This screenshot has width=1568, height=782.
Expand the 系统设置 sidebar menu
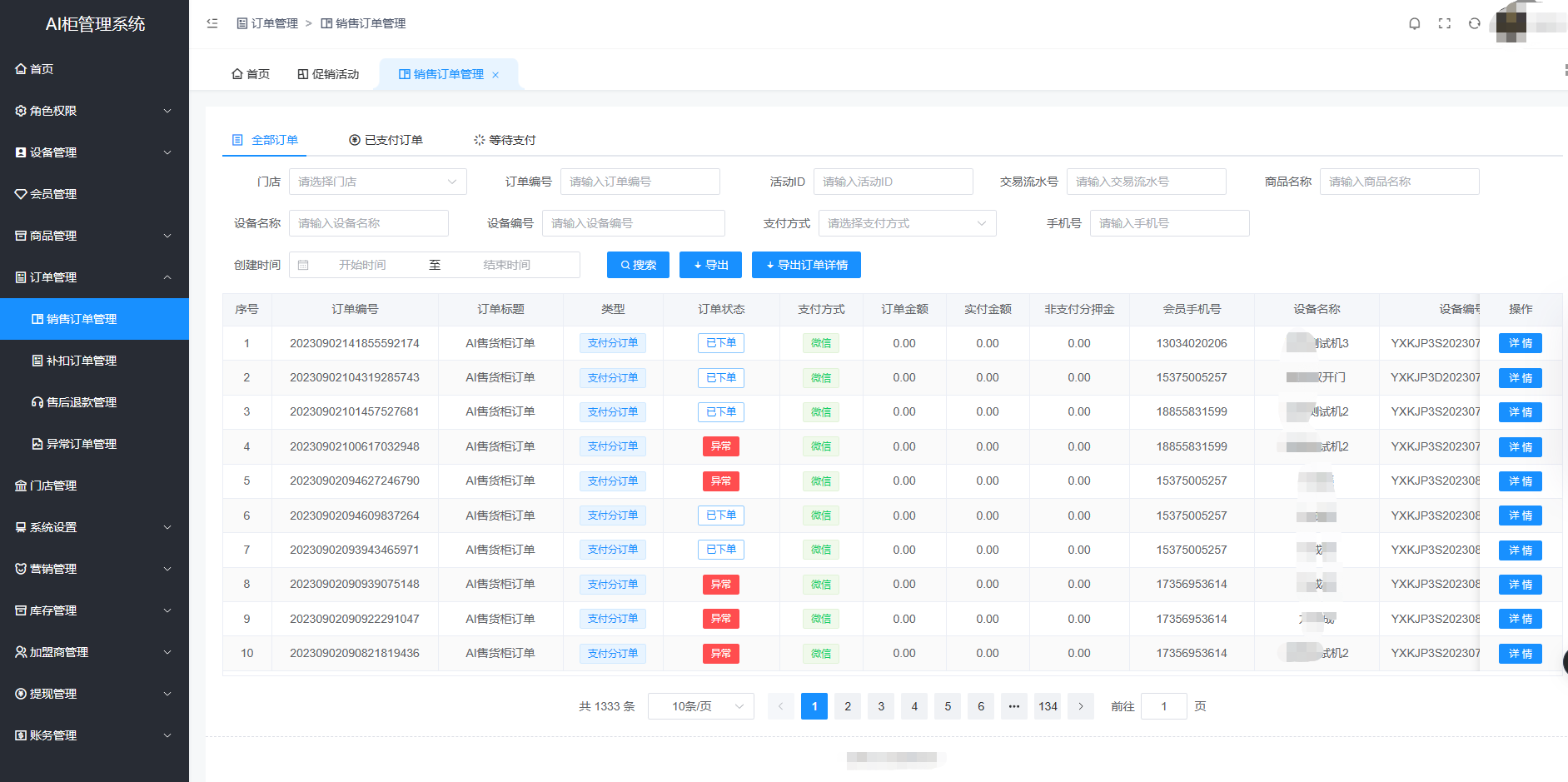click(94, 527)
